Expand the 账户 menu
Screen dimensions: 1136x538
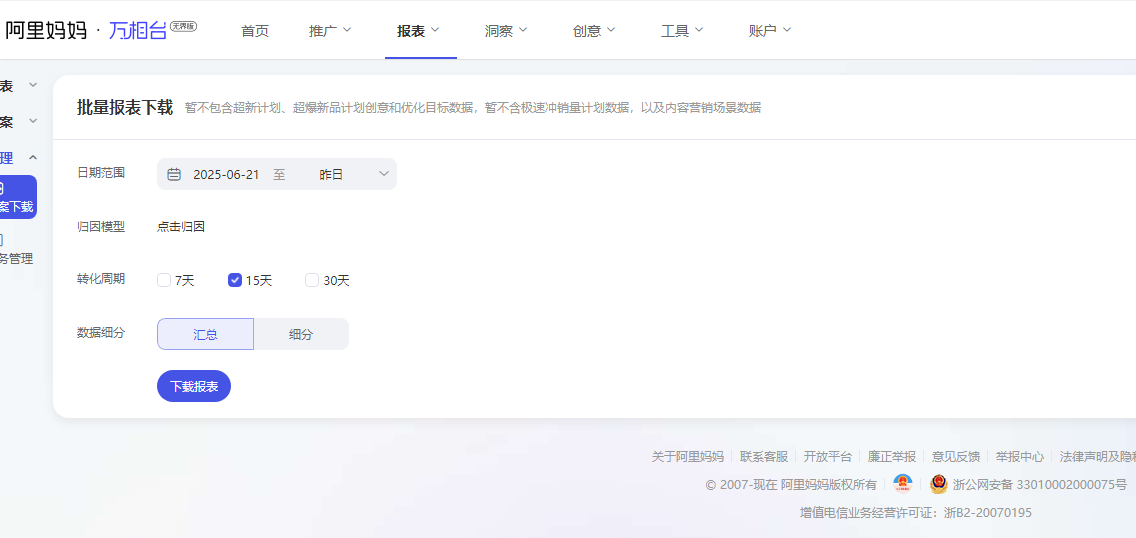point(769,31)
